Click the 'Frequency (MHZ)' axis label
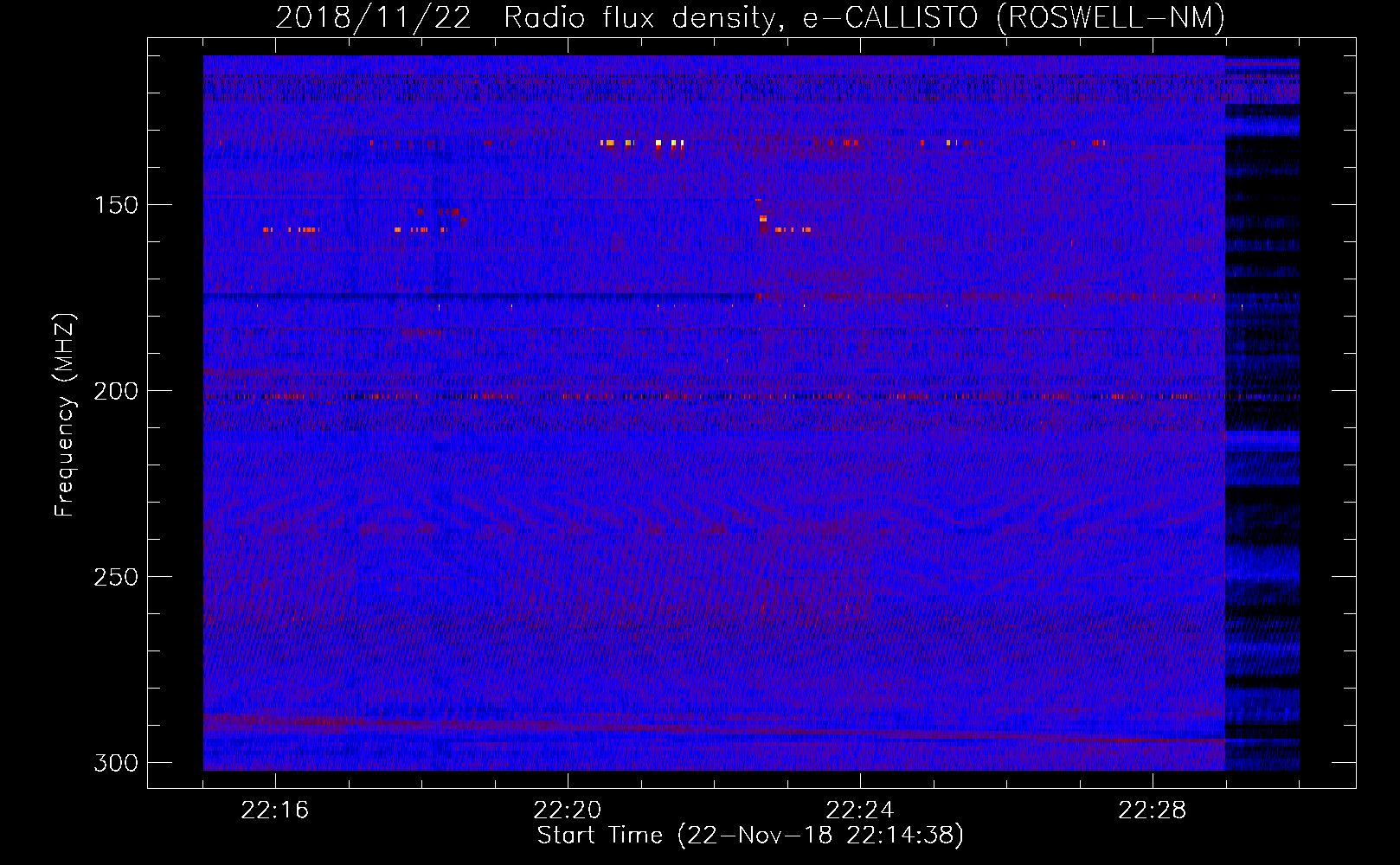The image size is (1400, 865). point(65,414)
